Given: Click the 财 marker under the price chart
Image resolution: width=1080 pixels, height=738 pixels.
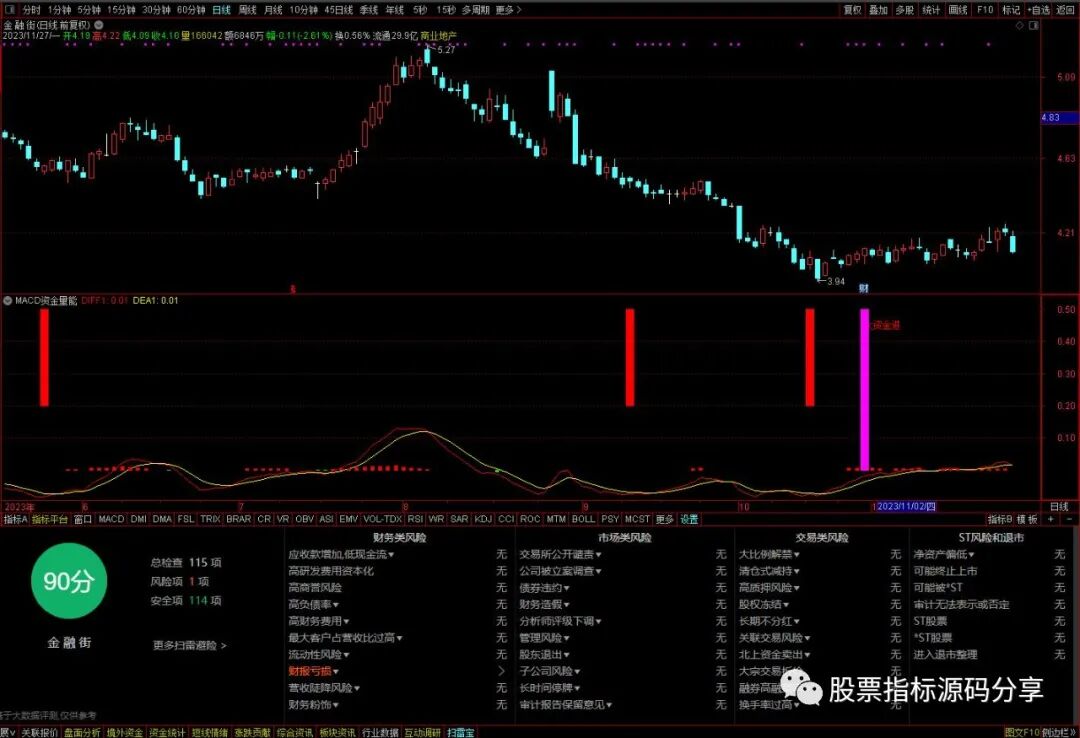Looking at the screenshot, I should coord(864,288).
